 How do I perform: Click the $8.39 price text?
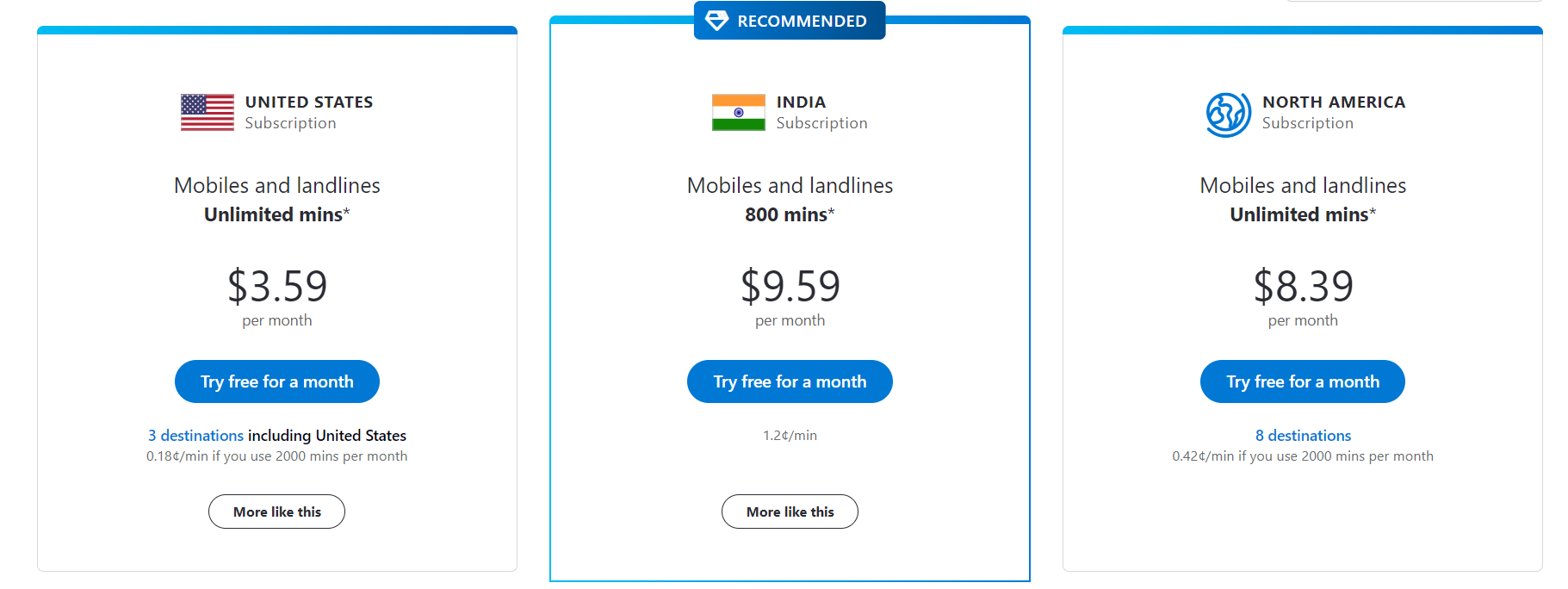pos(1303,286)
